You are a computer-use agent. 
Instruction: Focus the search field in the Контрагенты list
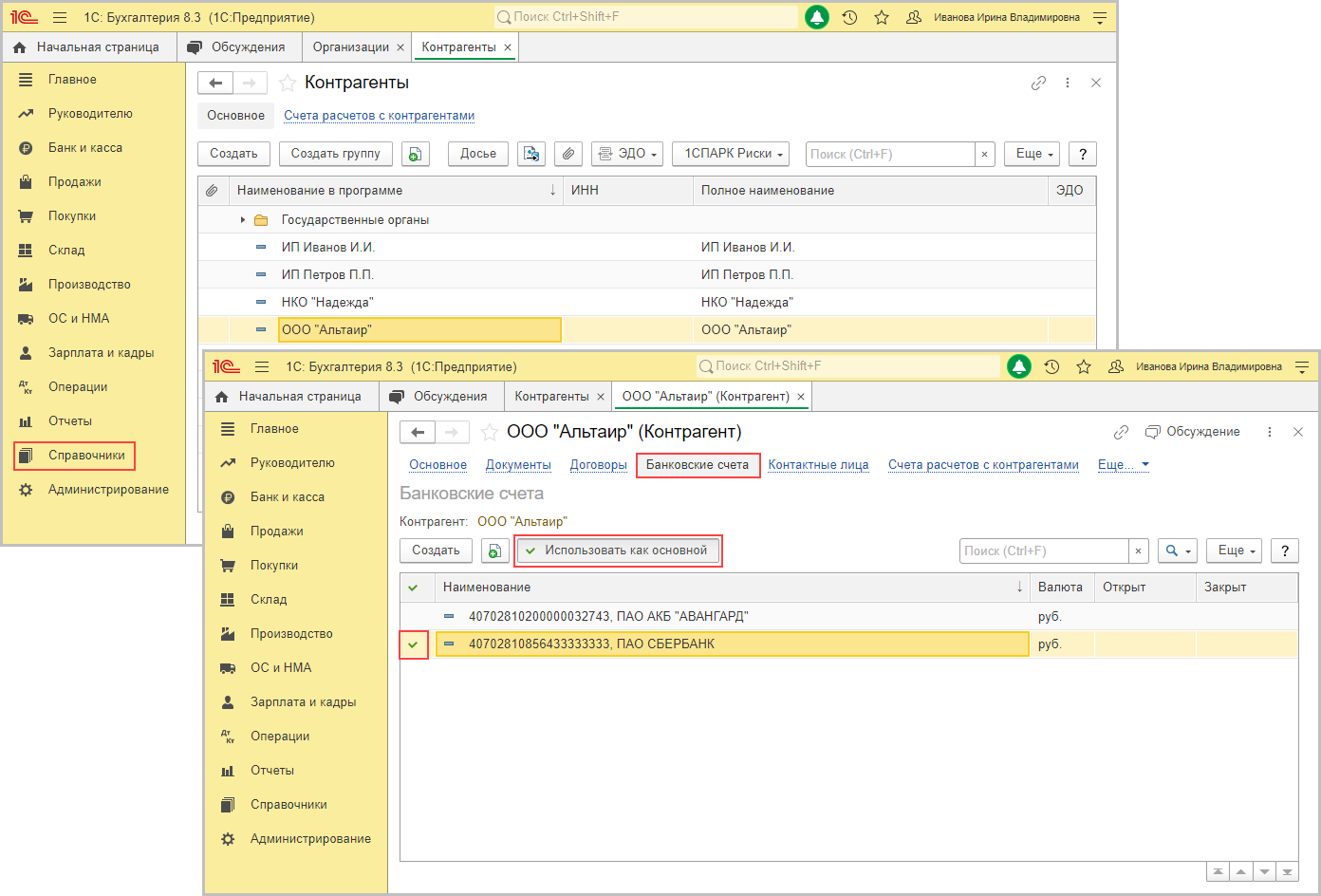point(890,154)
